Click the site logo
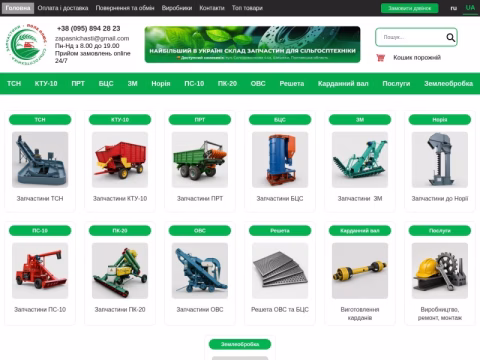Viewport: 480px width, 360px height. (26, 44)
